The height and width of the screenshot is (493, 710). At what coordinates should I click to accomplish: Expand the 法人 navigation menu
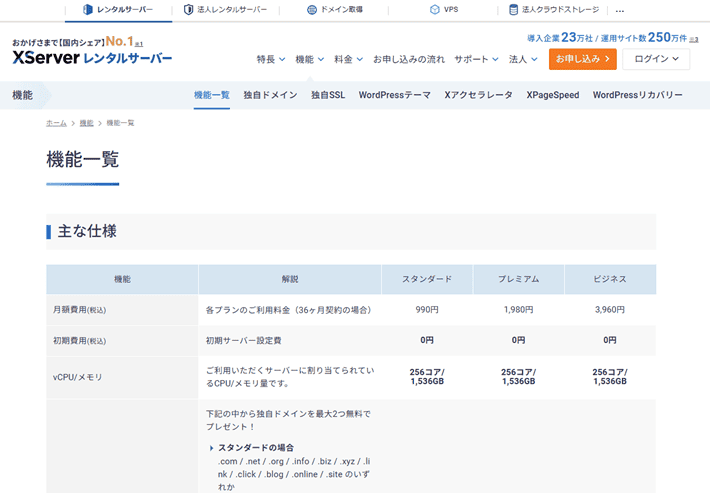pos(522,60)
